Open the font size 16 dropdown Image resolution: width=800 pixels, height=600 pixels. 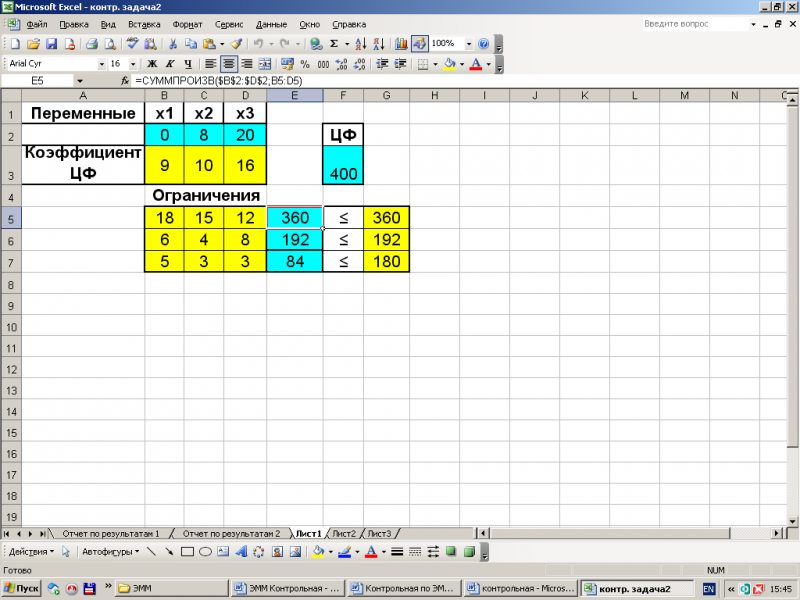(x=133, y=64)
